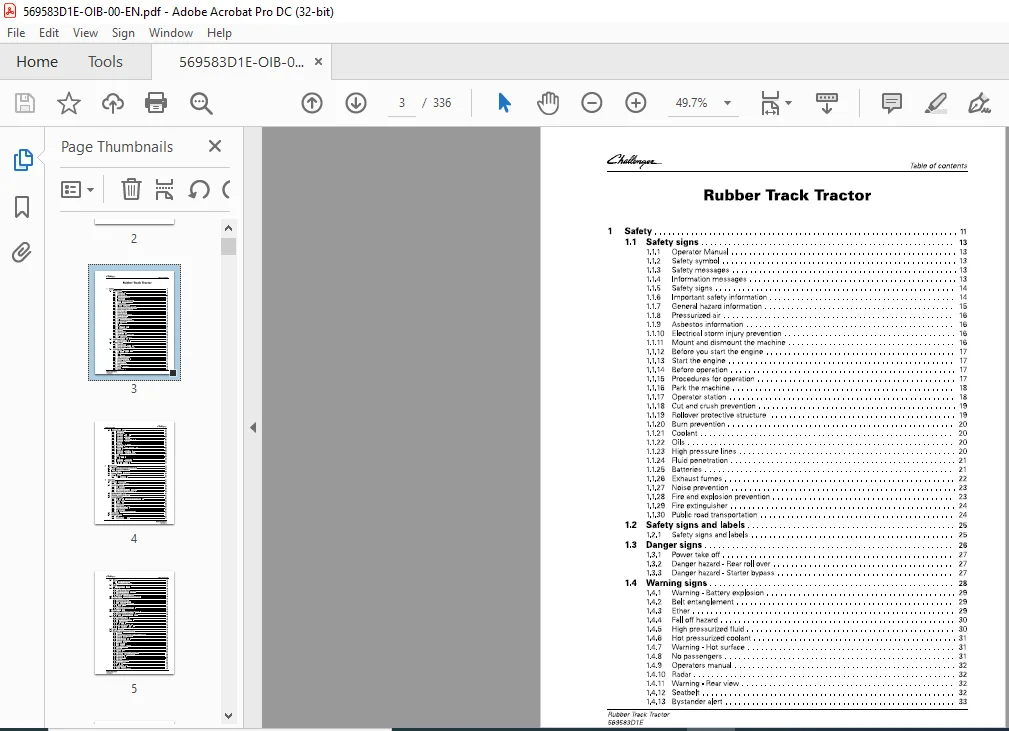The height and width of the screenshot is (731, 1009).
Task: Click the 'Bystander alert' entry
Action: click(x=697, y=701)
